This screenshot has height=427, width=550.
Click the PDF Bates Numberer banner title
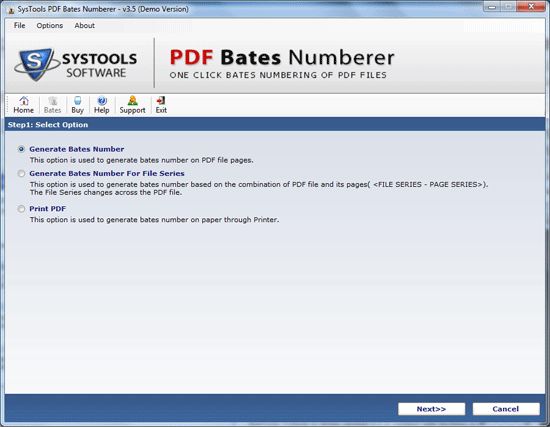[x=282, y=58]
